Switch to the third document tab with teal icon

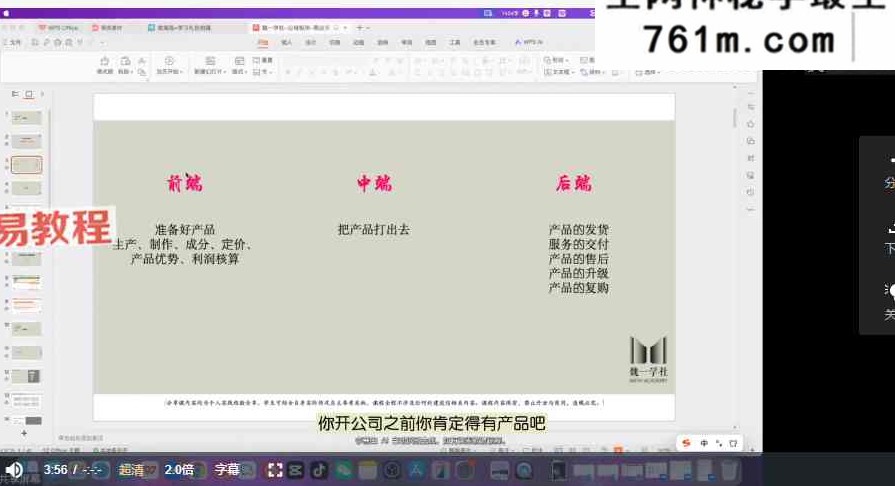[179, 27]
